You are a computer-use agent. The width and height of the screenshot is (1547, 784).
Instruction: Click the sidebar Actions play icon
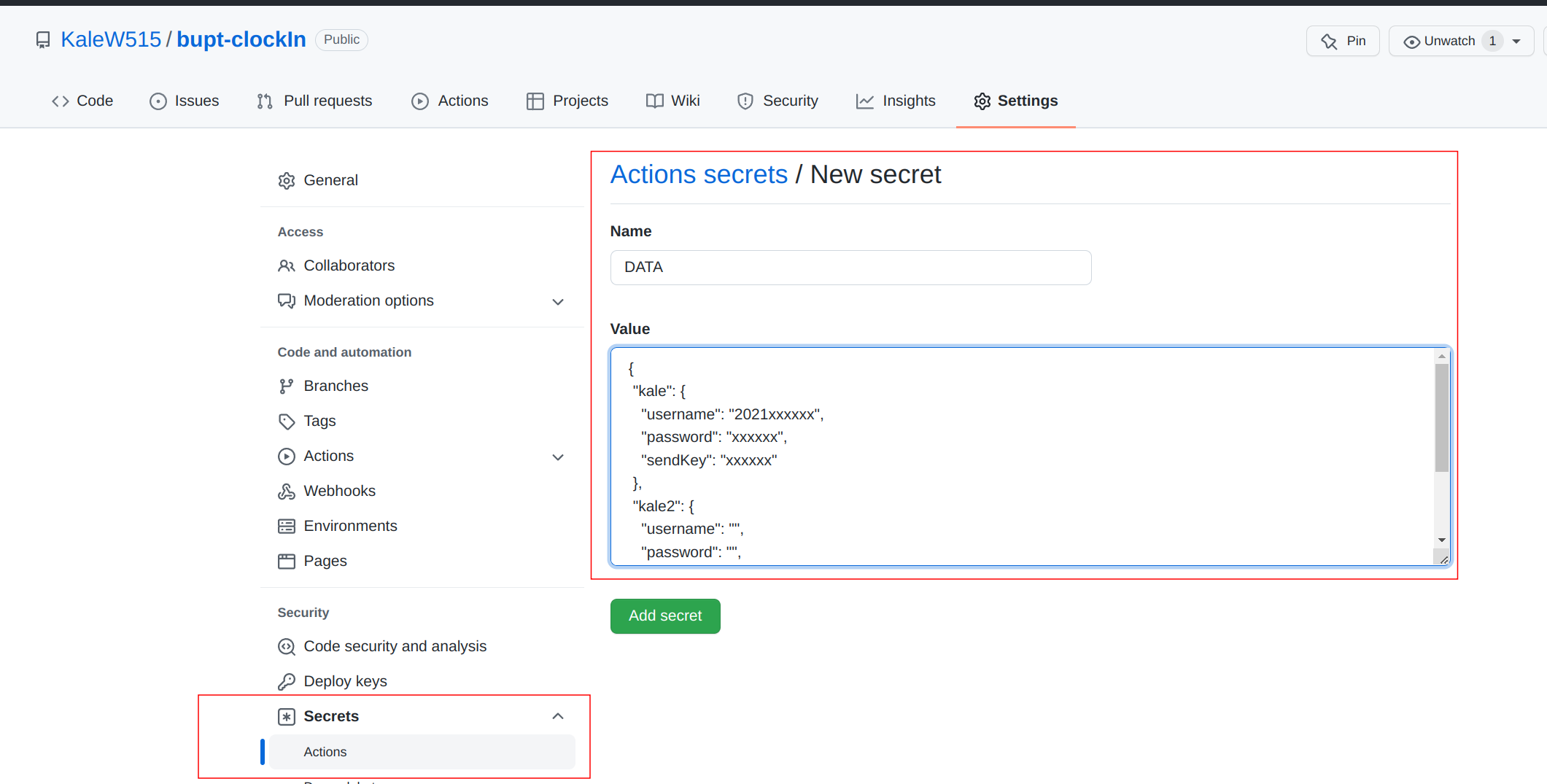pos(287,457)
